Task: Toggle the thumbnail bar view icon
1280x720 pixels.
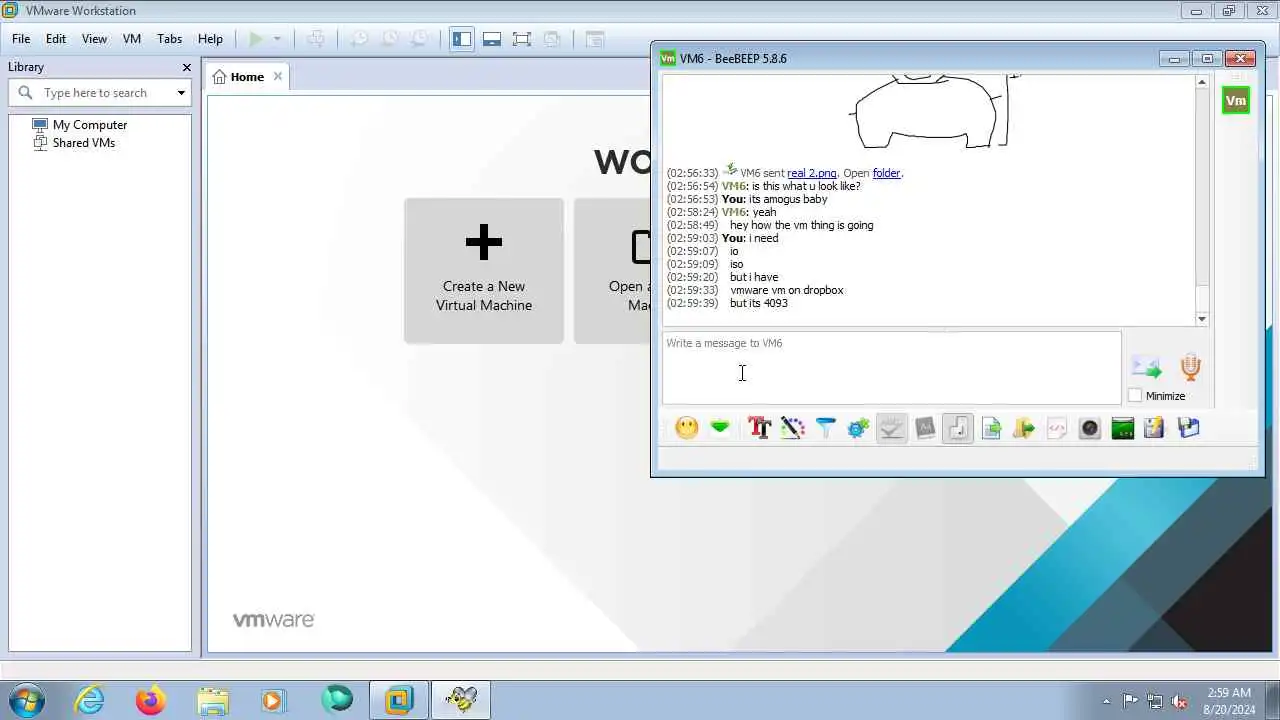Action: (x=492, y=39)
